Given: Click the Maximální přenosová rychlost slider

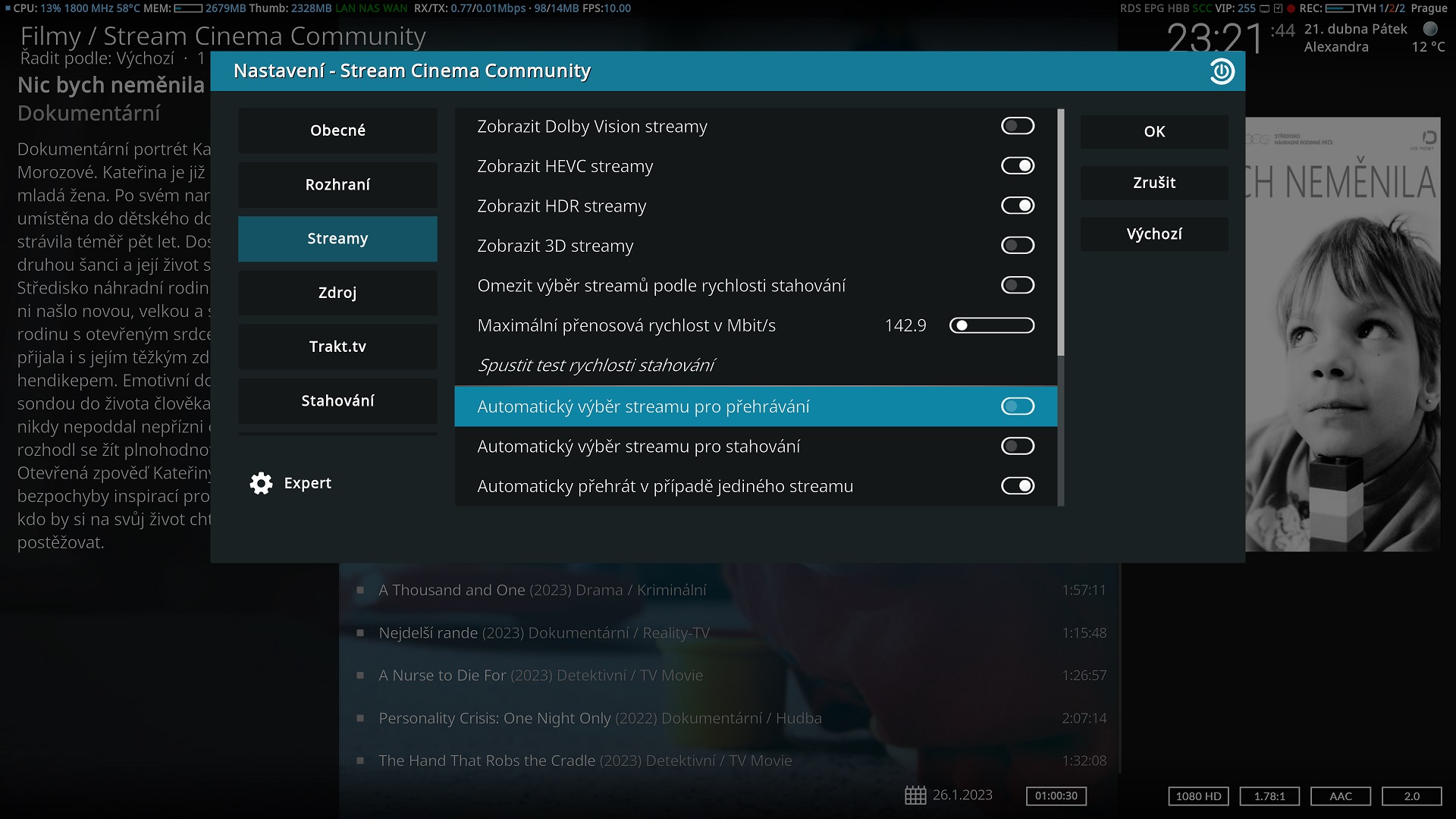Looking at the screenshot, I should point(992,325).
